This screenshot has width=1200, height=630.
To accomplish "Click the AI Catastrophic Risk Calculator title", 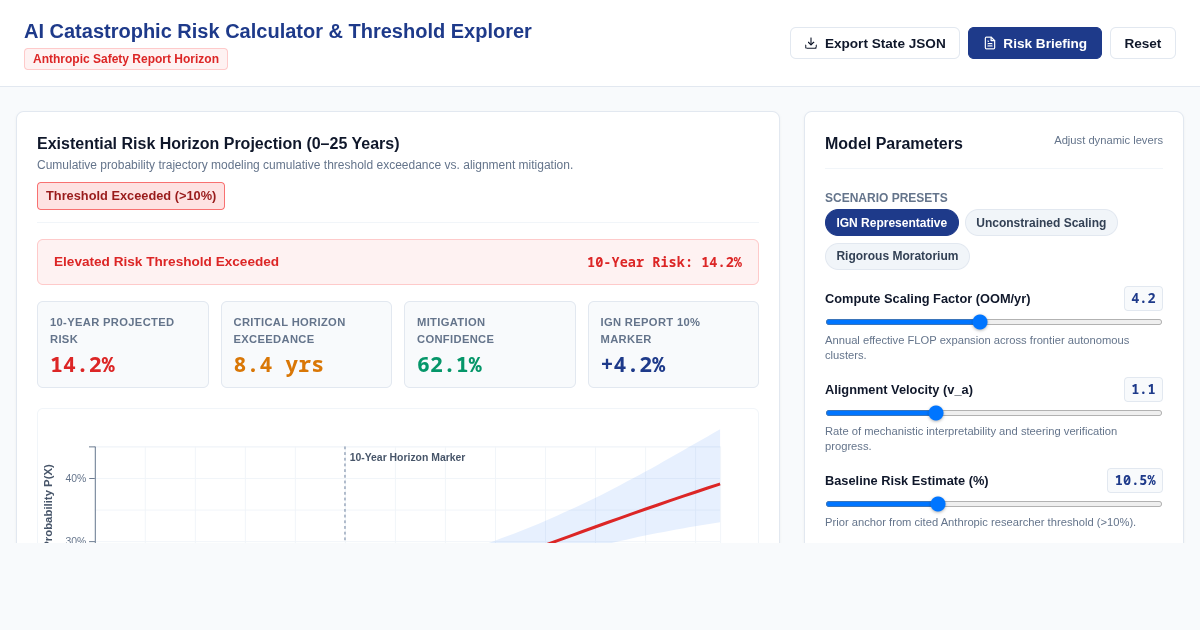I will [278, 31].
